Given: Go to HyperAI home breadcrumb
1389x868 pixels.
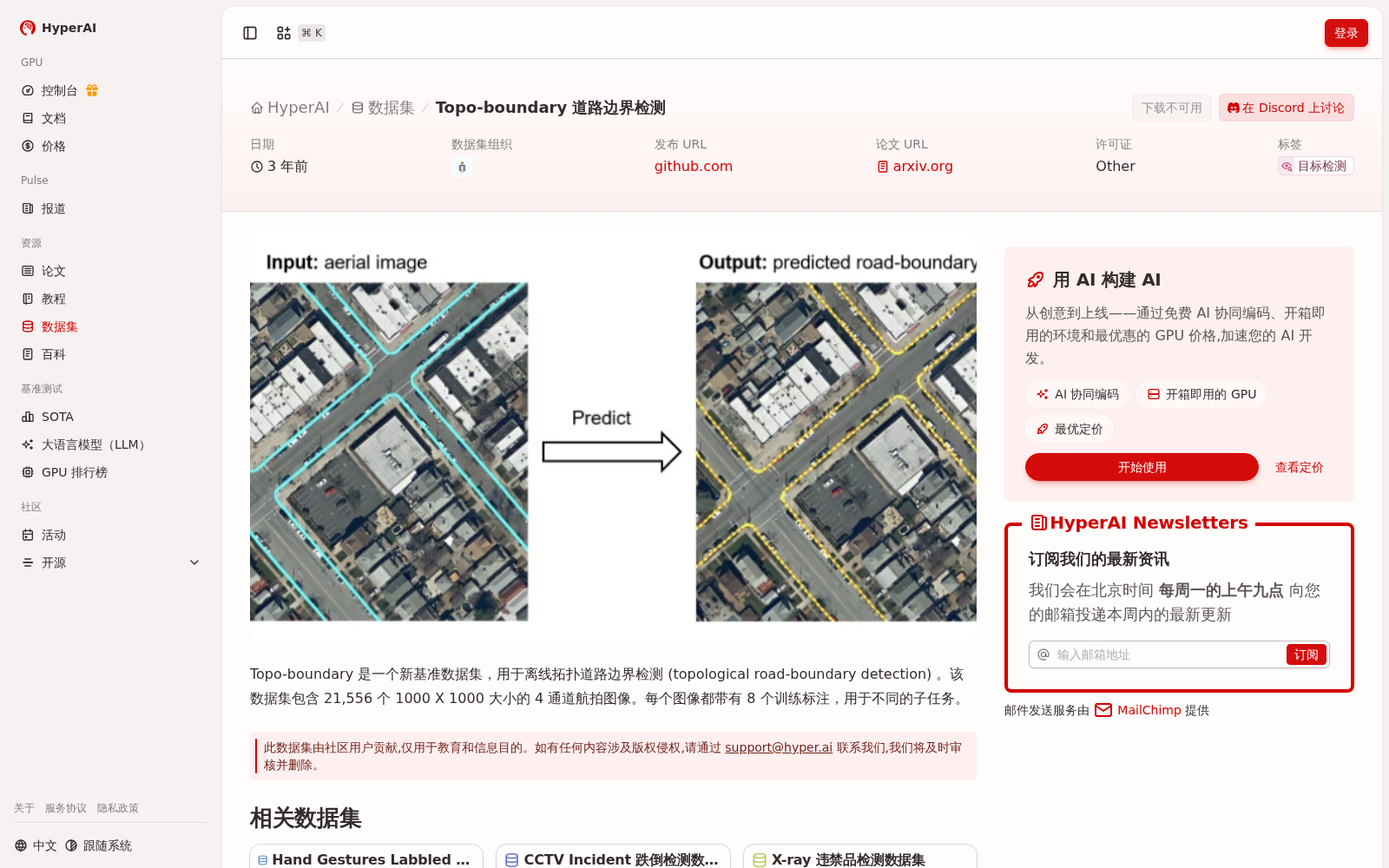Looking at the screenshot, I should pyautogui.click(x=290, y=108).
